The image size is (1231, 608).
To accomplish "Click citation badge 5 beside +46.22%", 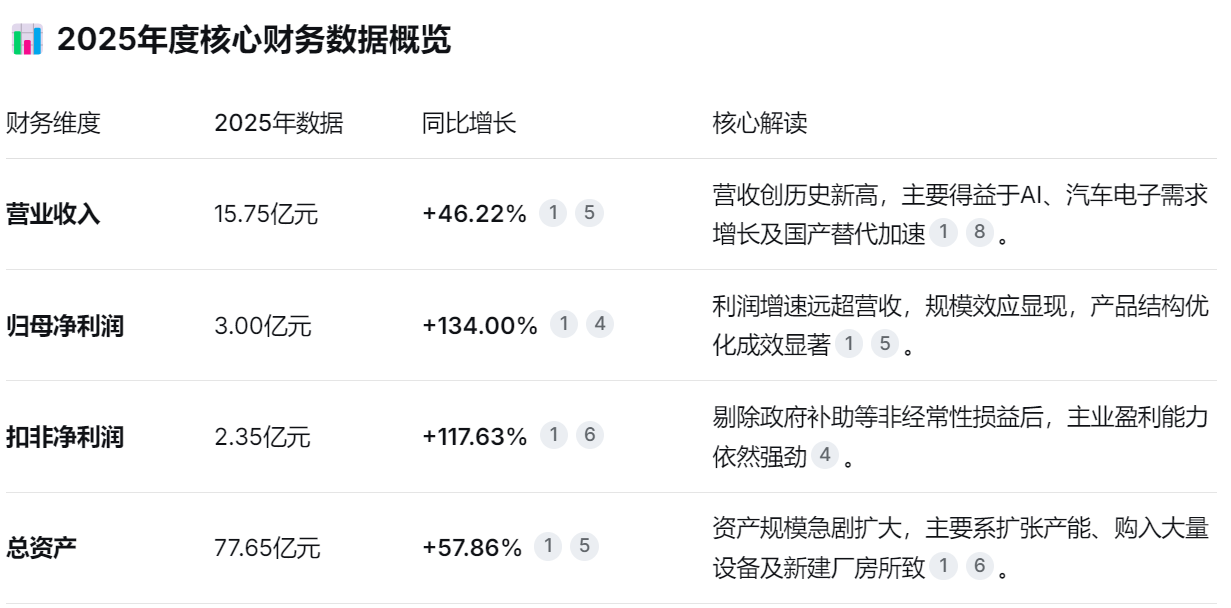I will tap(589, 213).
